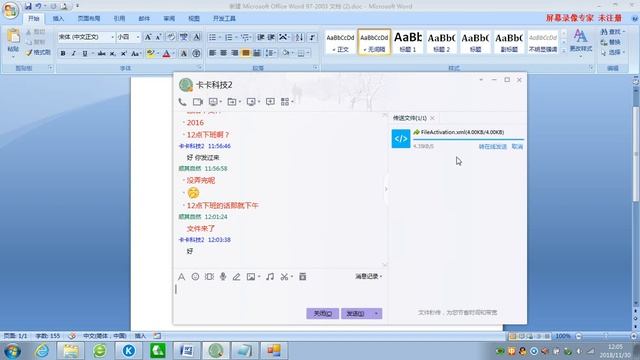Share music with the note icon
The height and width of the screenshot is (360, 640).
coord(270,277)
